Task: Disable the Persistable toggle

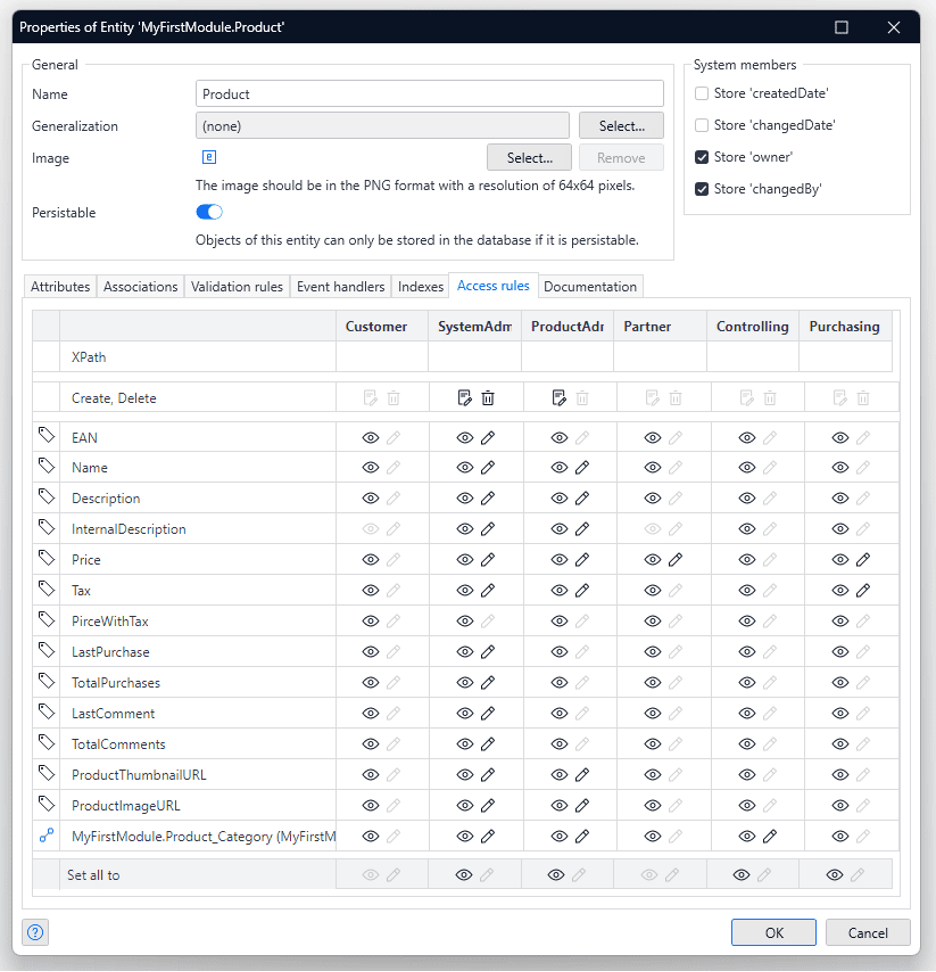Action: coord(208,212)
